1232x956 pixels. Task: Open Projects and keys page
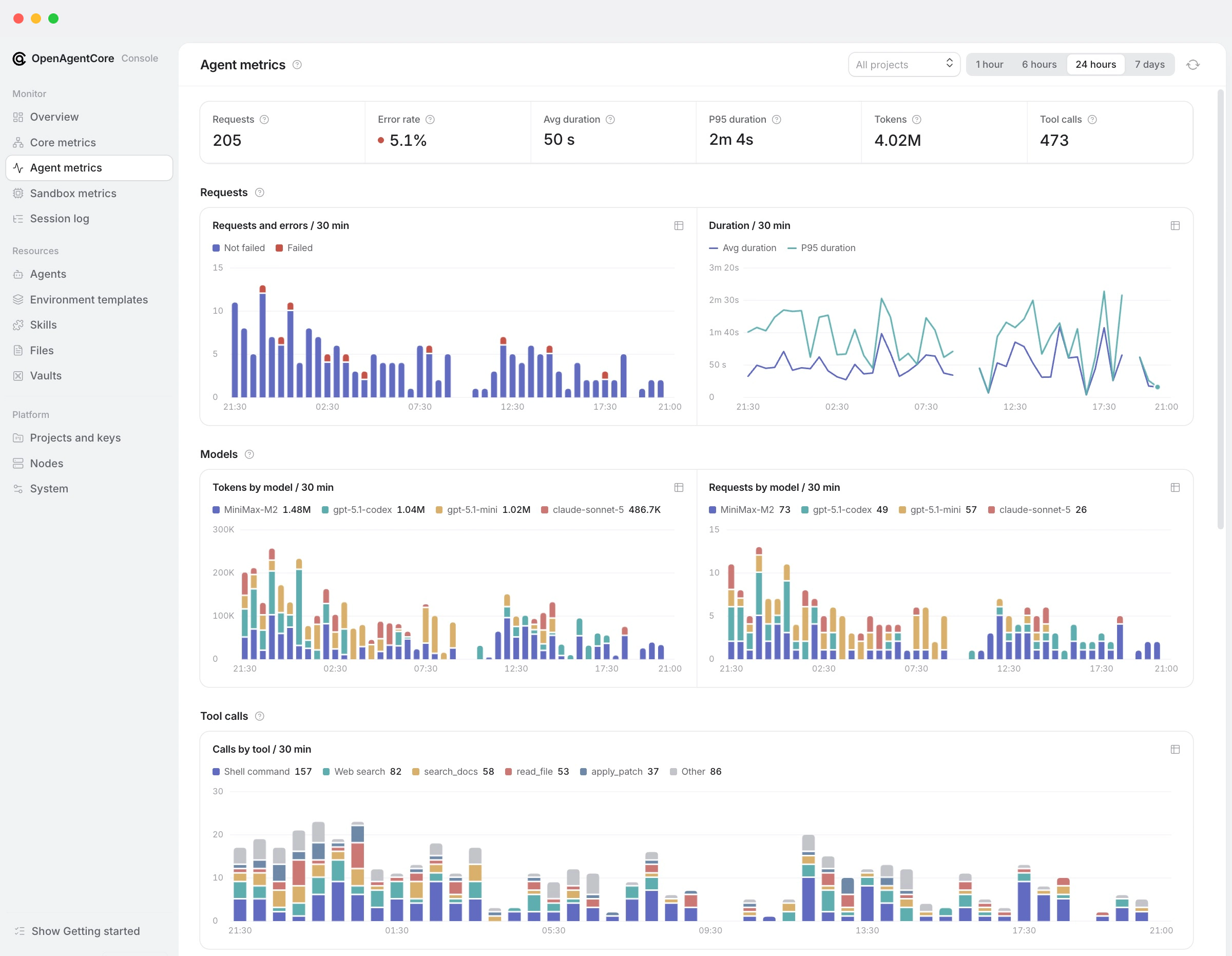tap(89, 438)
